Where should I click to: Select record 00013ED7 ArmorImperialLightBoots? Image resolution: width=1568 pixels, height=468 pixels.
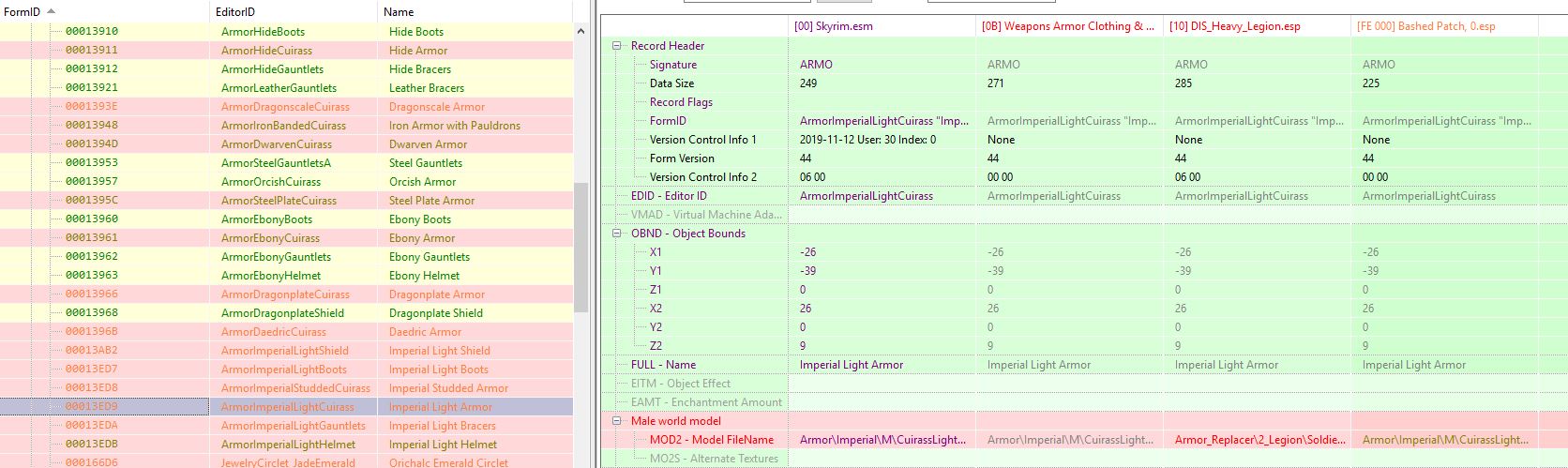(x=286, y=369)
